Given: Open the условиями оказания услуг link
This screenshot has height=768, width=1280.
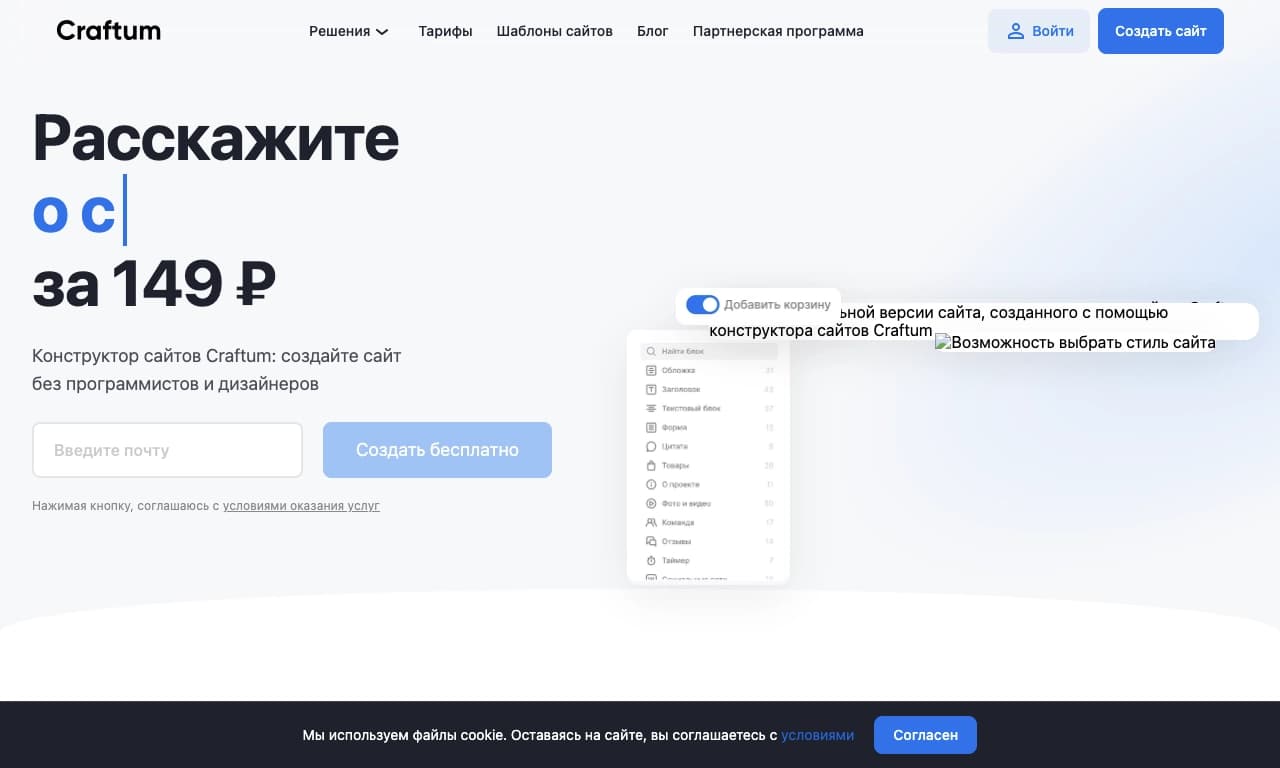Looking at the screenshot, I should [x=301, y=506].
